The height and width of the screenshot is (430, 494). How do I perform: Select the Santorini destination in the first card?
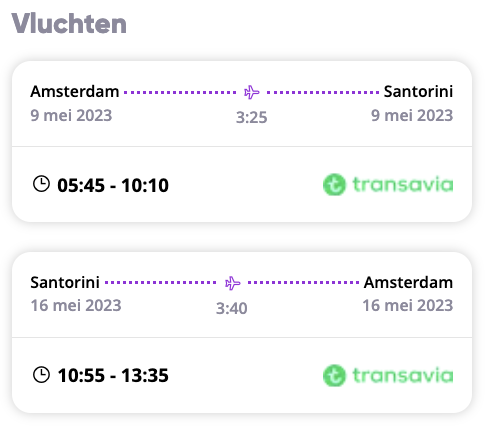(x=418, y=91)
